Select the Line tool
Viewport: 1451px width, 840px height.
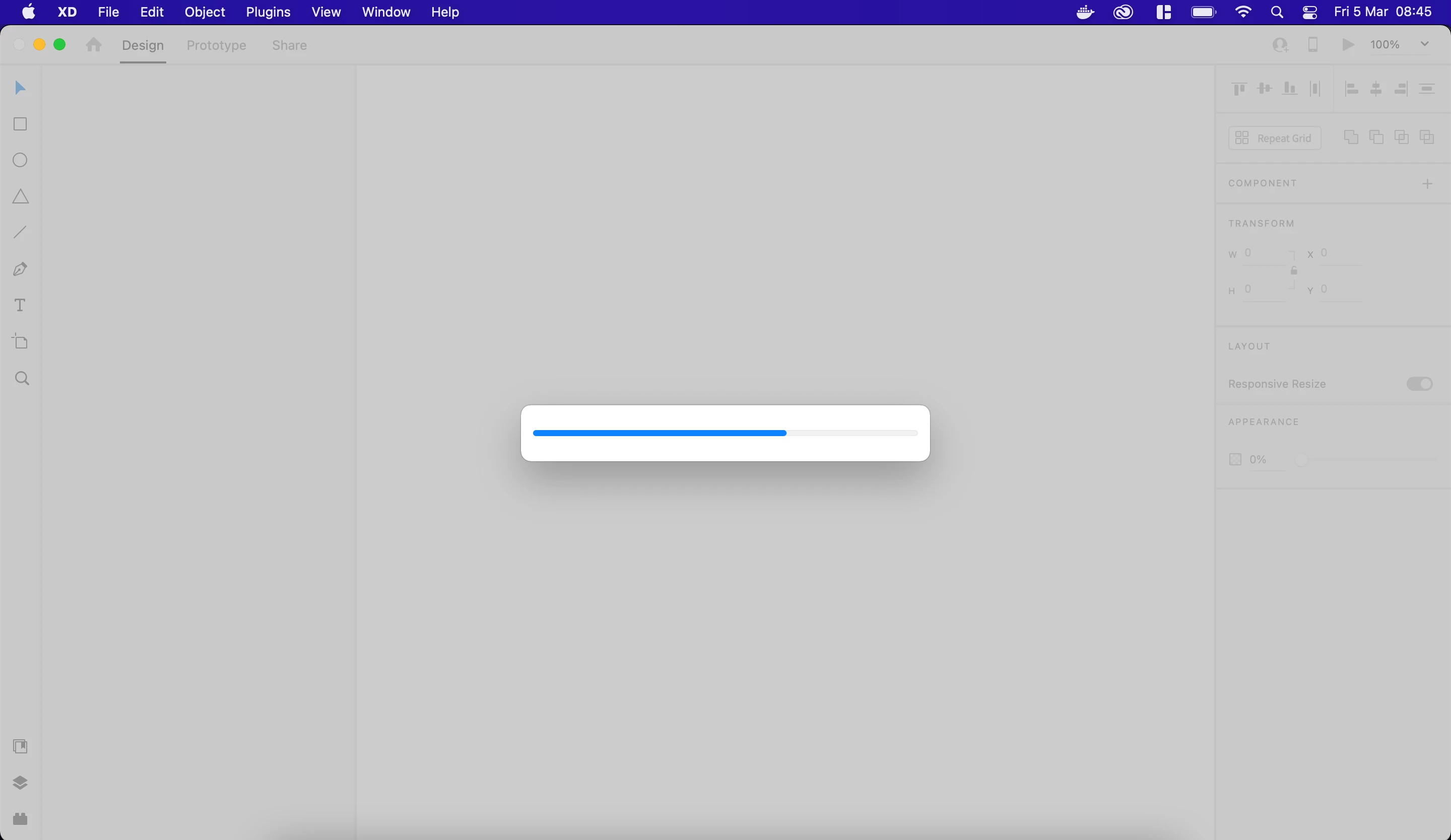(x=20, y=233)
